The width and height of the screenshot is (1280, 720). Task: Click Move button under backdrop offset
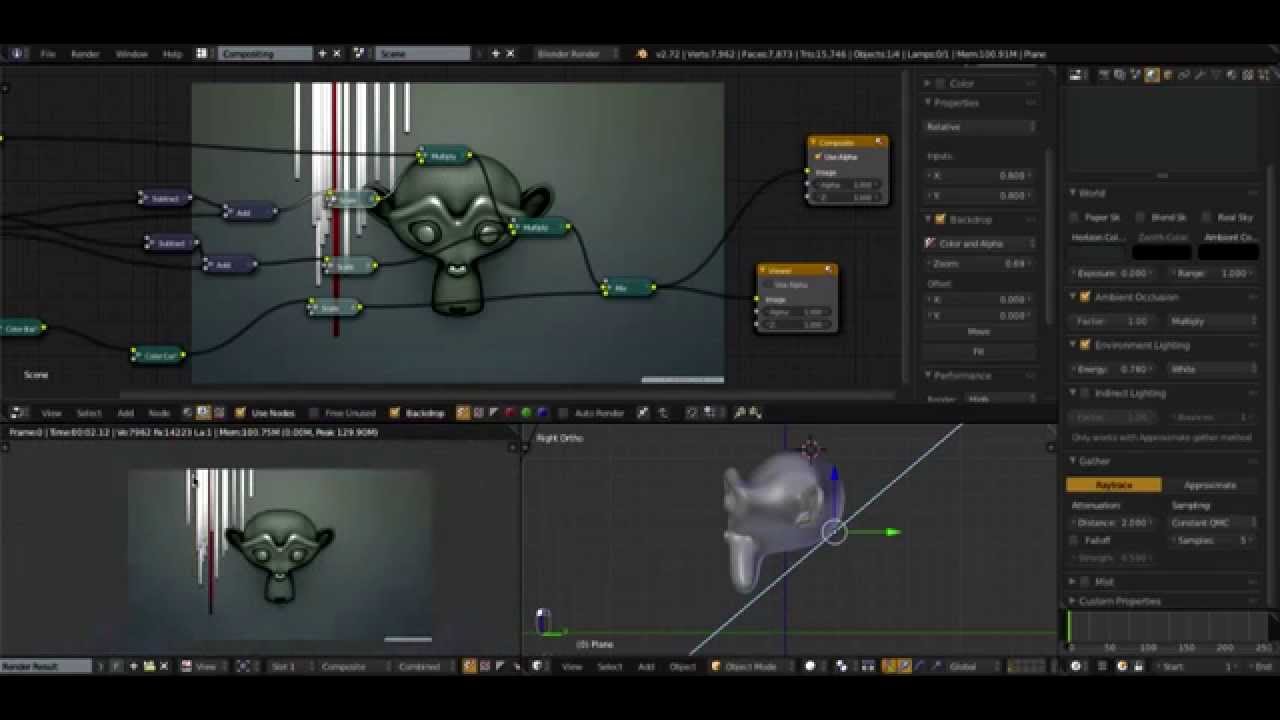pos(980,332)
